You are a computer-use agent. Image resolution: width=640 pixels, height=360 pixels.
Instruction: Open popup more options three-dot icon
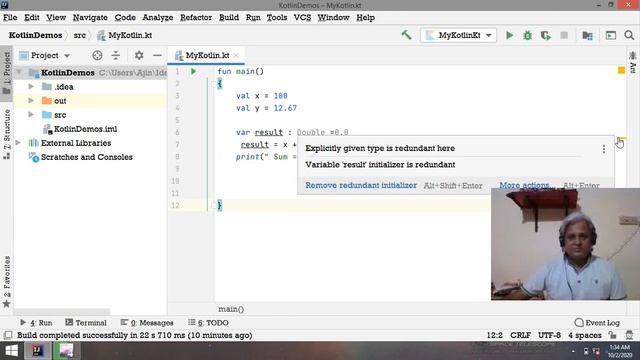tap(604, 149)
